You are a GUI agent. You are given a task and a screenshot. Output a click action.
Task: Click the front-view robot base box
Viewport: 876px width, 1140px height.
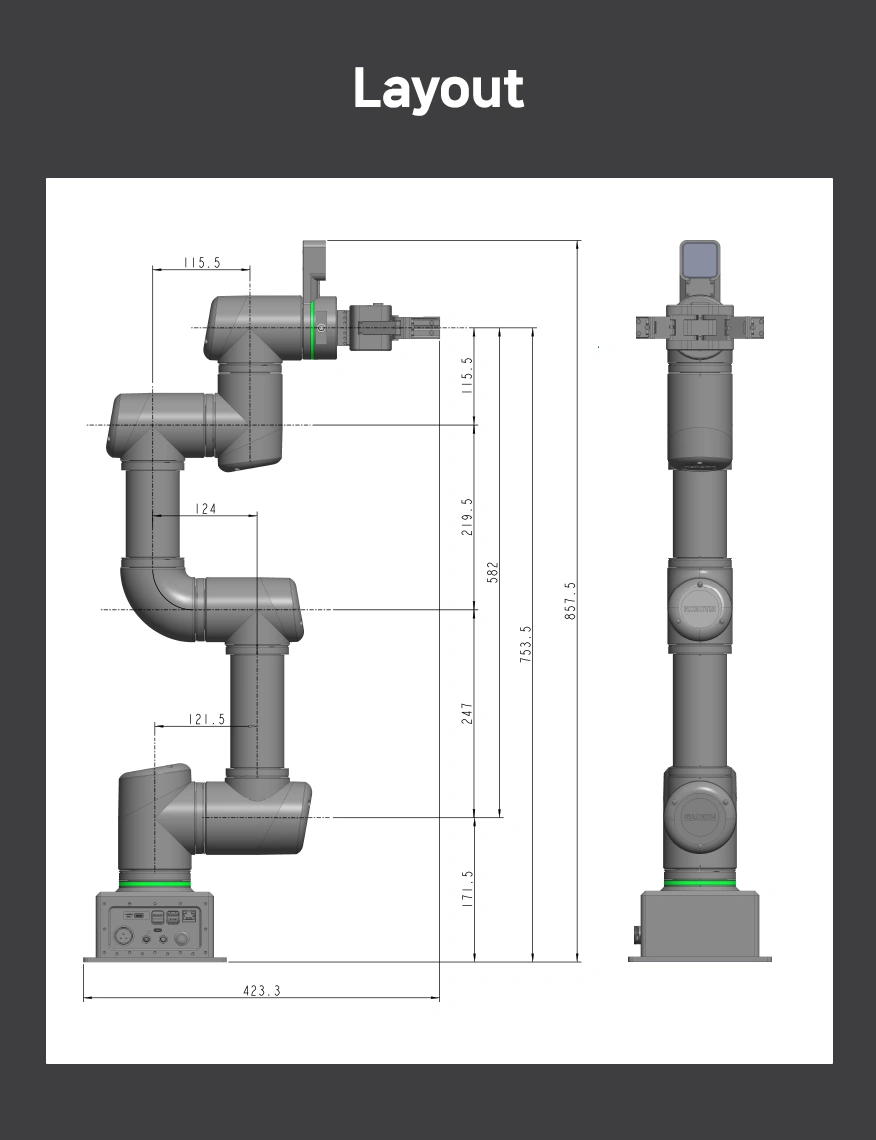[x=699, y=924]
